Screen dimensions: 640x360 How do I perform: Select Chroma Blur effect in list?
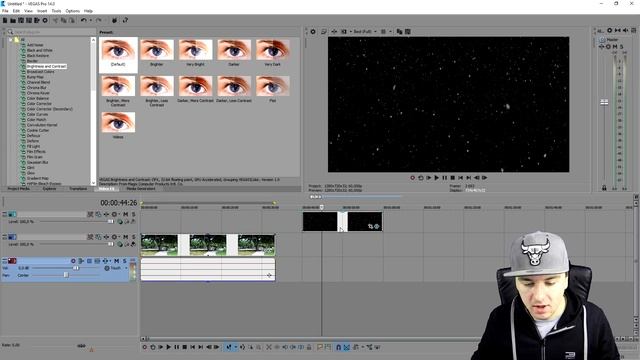pyautogui.click(x=37, y=87)
